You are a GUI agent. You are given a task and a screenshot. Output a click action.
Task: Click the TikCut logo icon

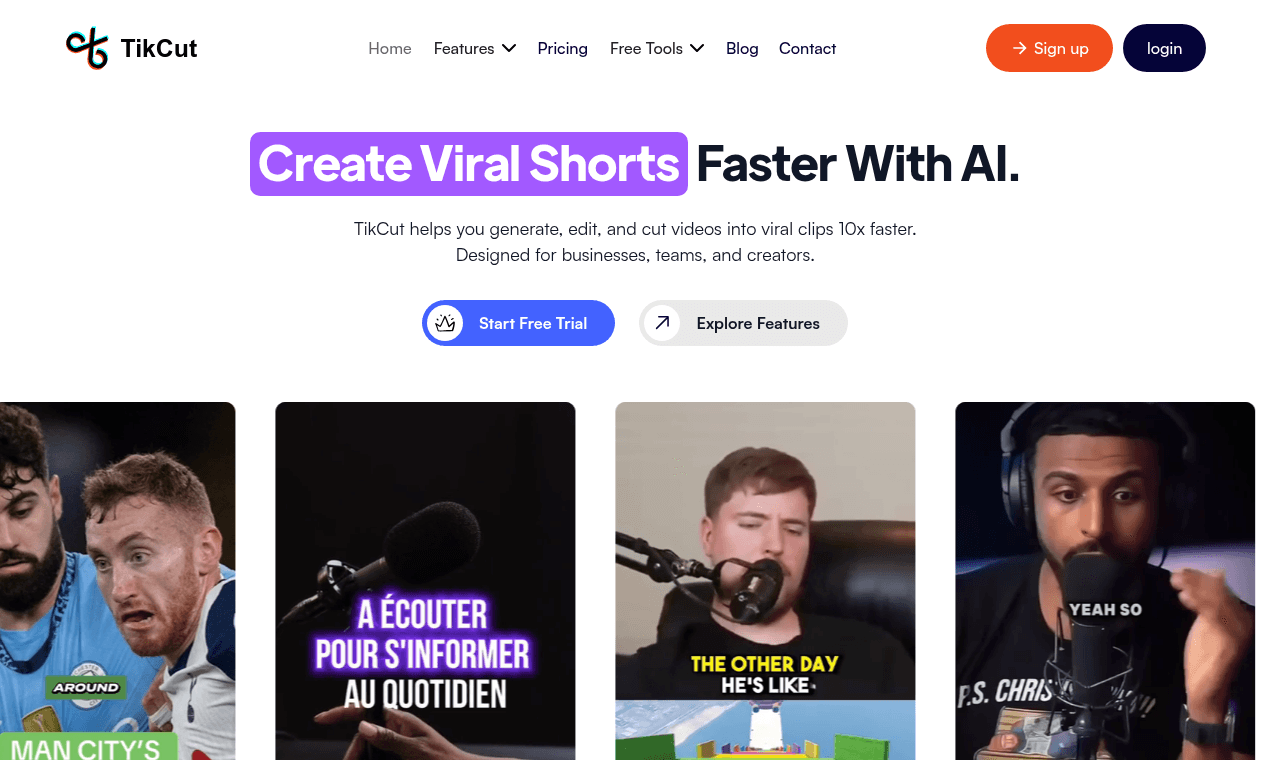[x=87, y=48]
